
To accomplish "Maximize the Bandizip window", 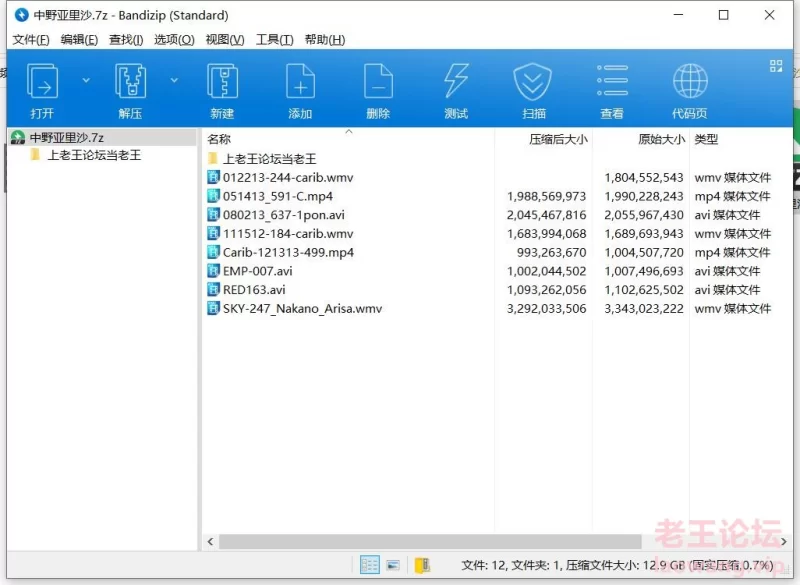I will pyautogui.click(x=723, y=15).
